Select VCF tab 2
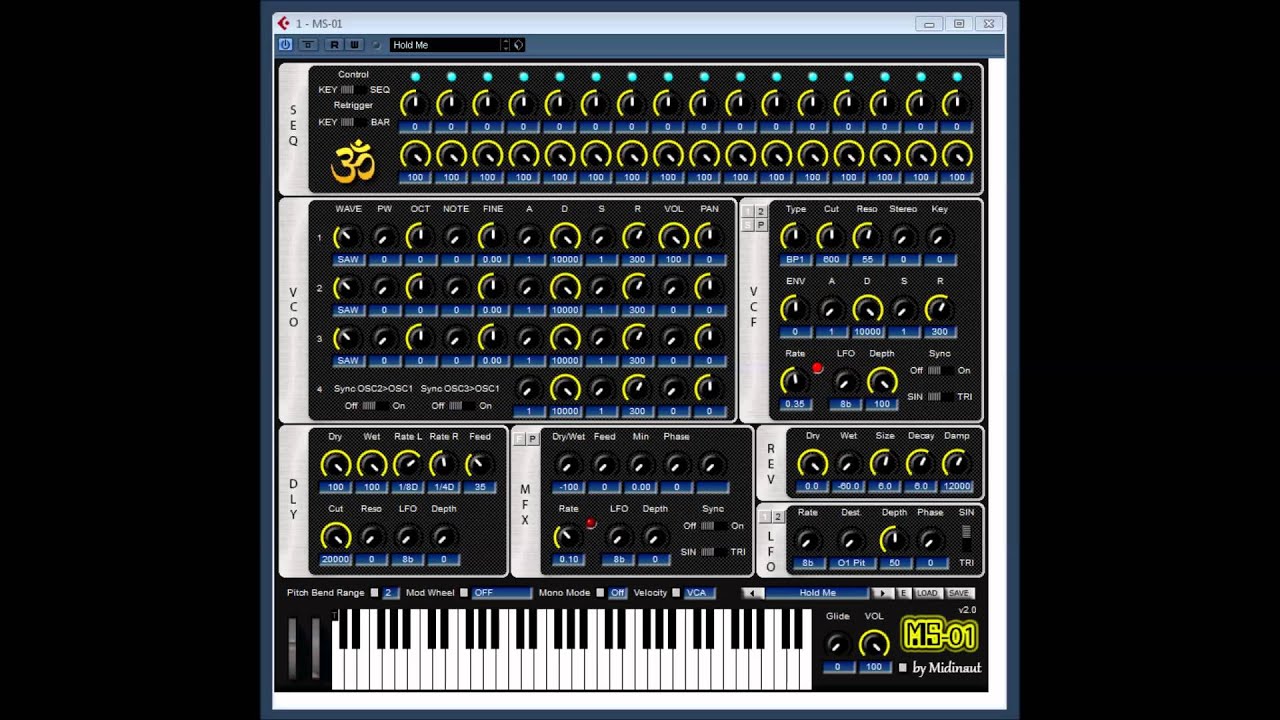The image size is (1280, 720). (760, 212)
